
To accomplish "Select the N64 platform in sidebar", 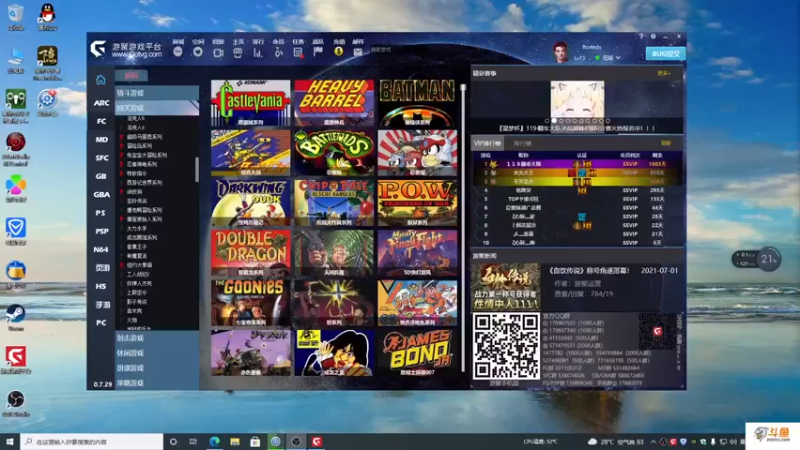I will coord(101,249).
